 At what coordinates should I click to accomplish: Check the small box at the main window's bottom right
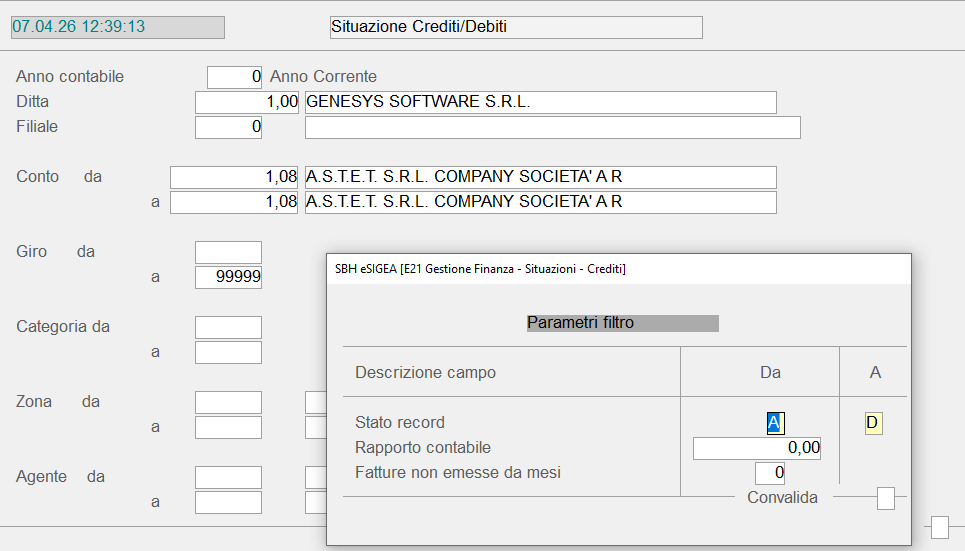[938, 526]
